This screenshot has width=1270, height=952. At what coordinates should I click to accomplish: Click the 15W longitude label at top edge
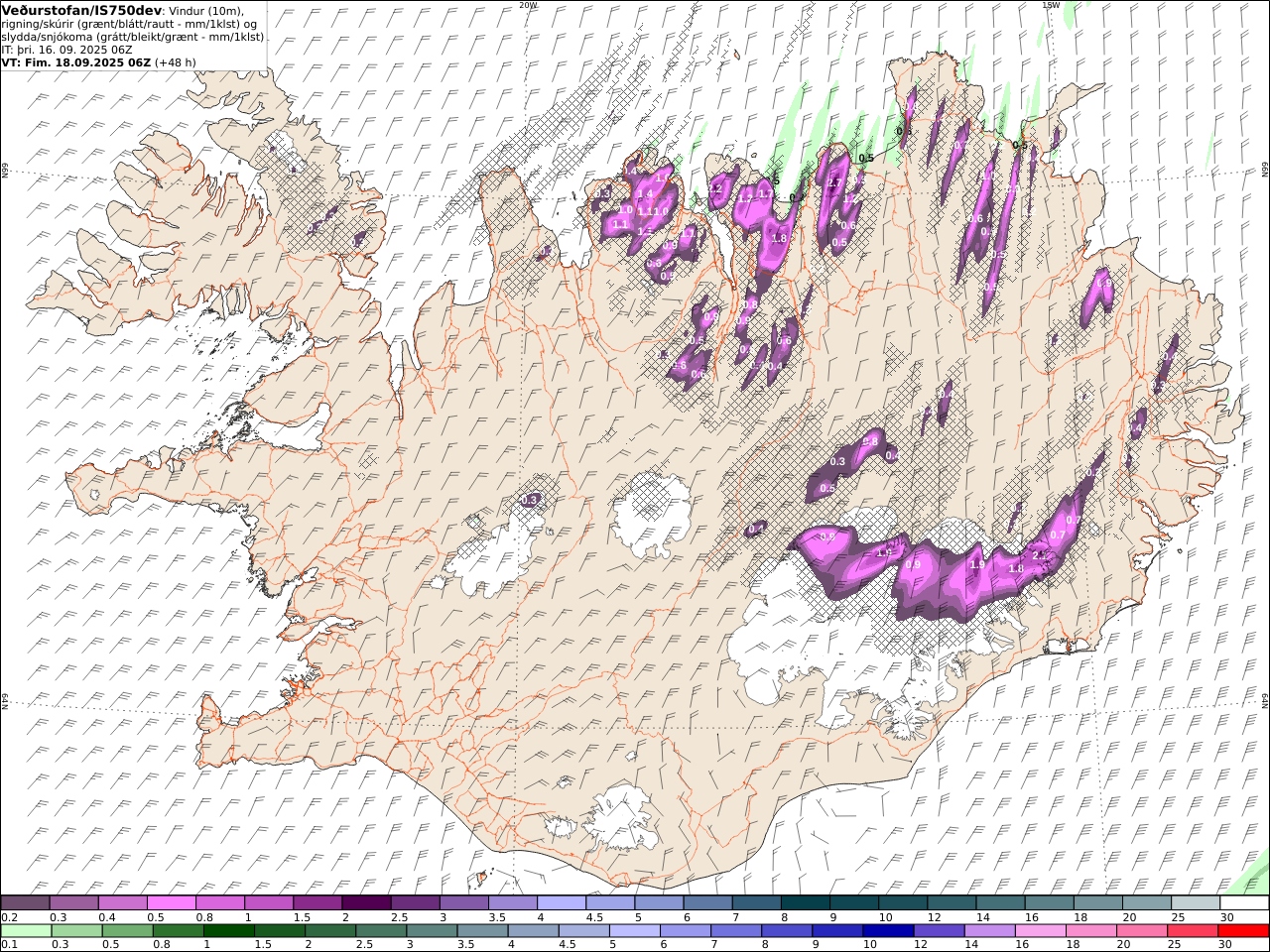point(1051,5)
